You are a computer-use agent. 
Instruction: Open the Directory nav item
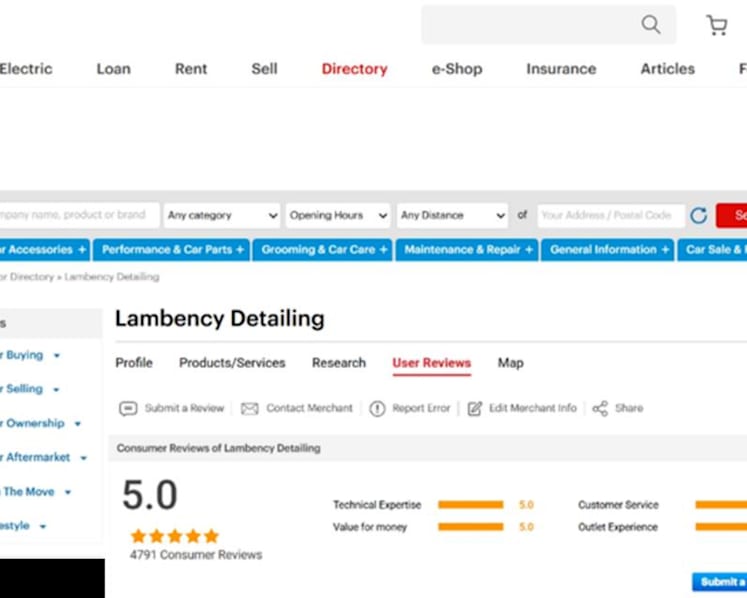(354, 69)
